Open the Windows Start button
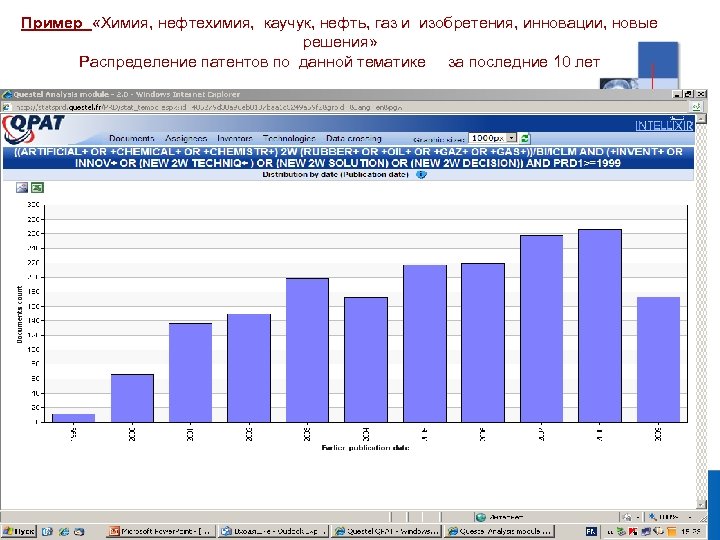Image resolution: width=720 pixels, height=540 pixels. 18,531
